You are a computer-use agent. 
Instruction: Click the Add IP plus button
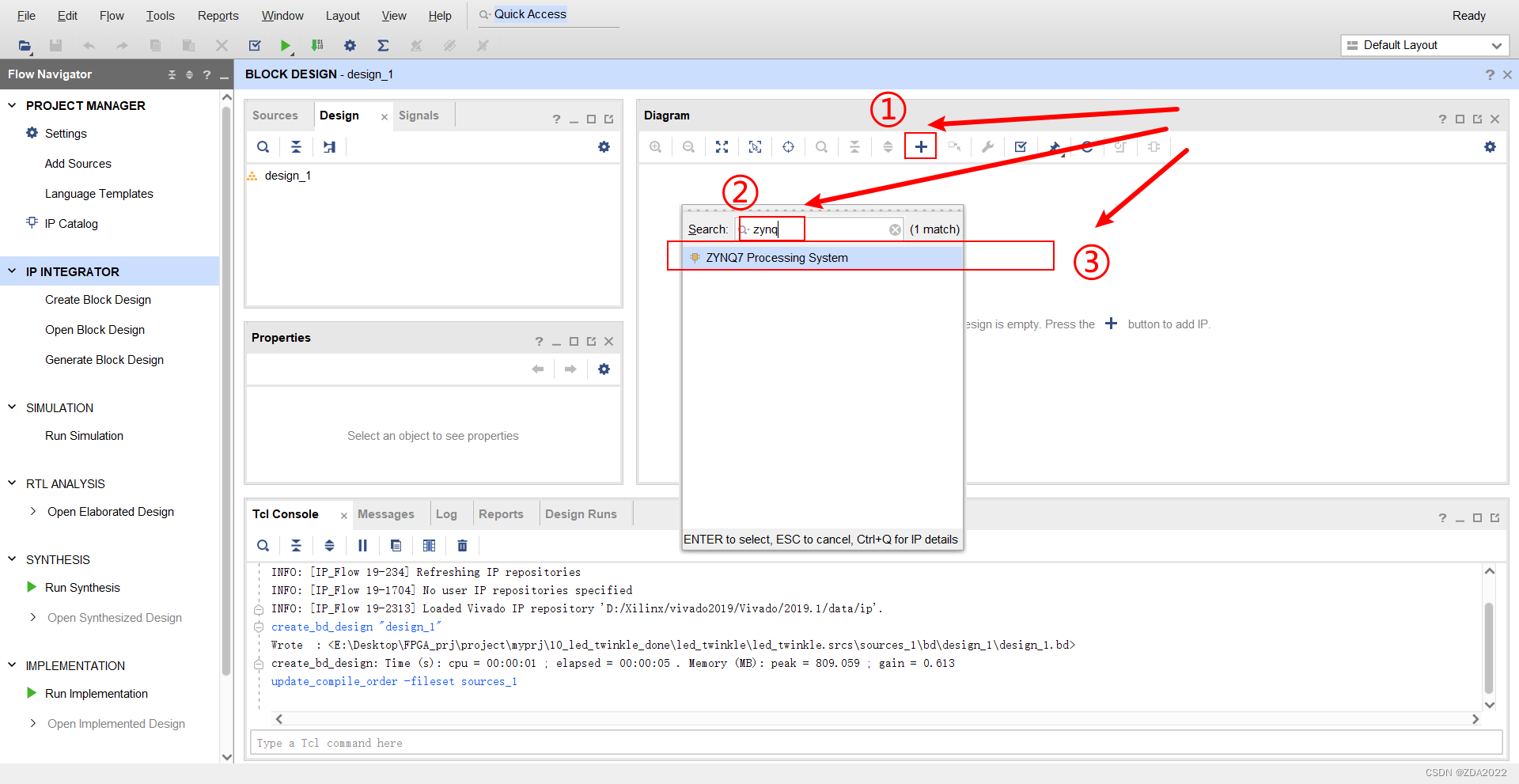coord(921,147)
